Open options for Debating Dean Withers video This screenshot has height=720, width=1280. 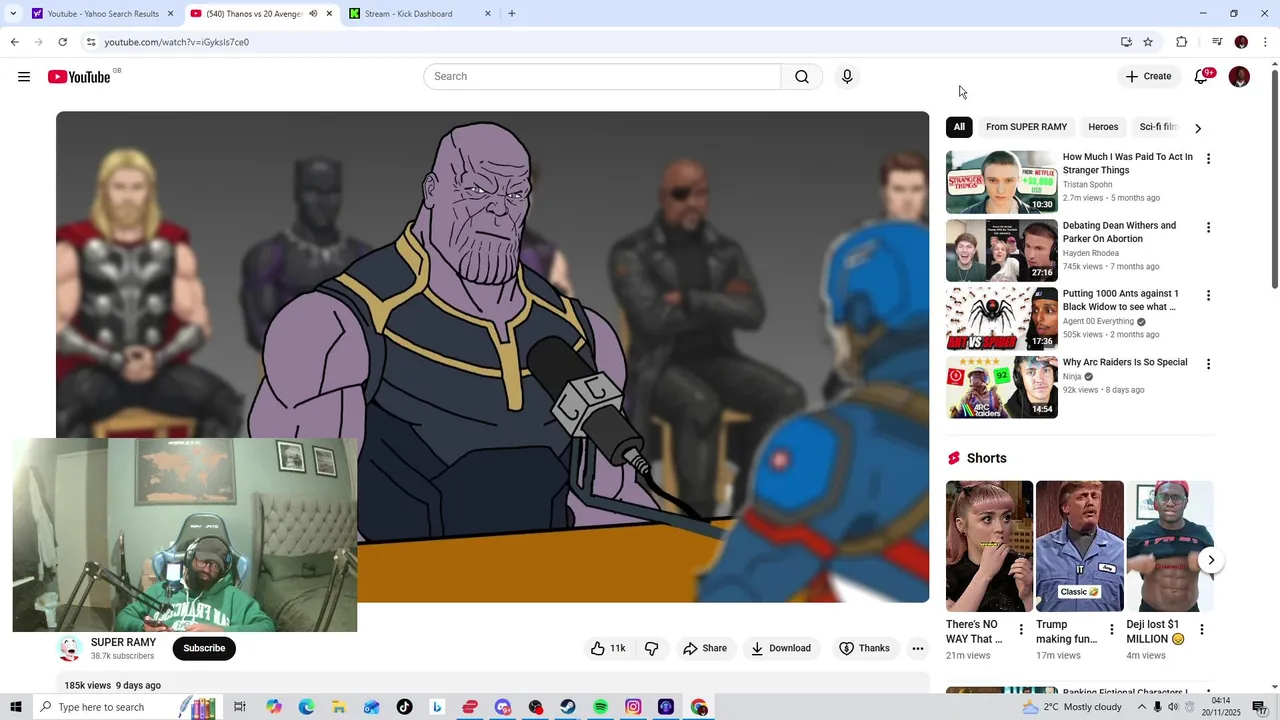pos(1208,227)
